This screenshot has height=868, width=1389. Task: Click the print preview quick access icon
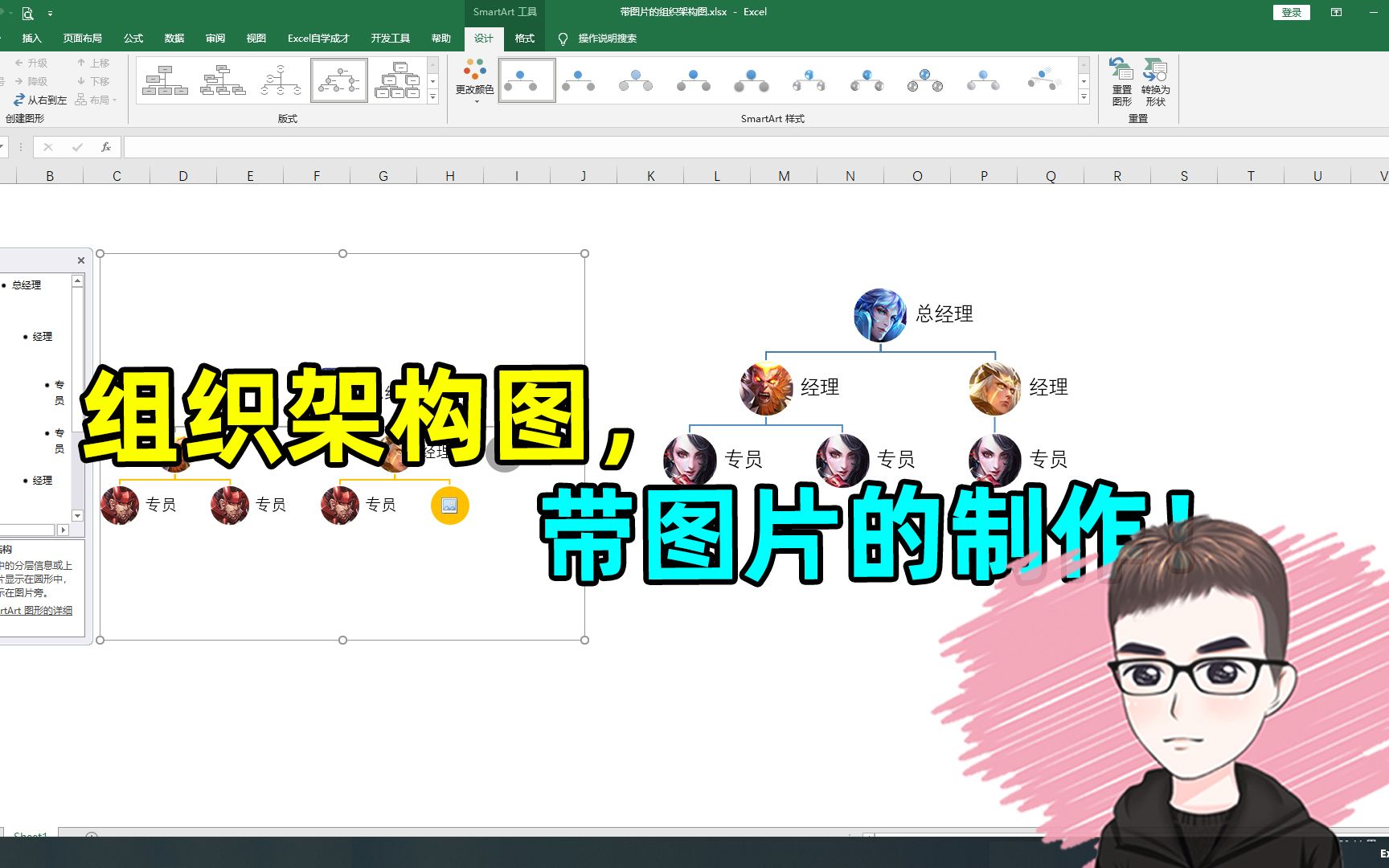coord(27,13)
